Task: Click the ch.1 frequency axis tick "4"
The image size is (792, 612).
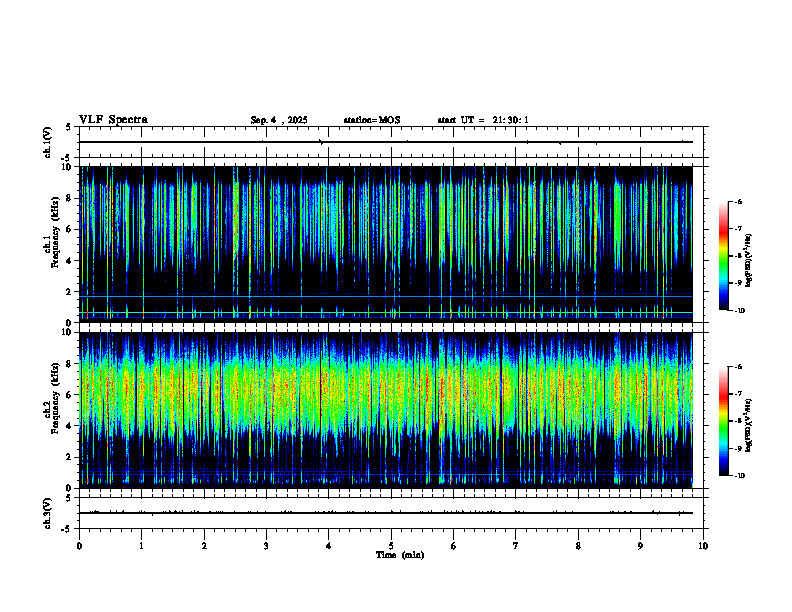Action: pyautogui.click(x=71, y=261)
